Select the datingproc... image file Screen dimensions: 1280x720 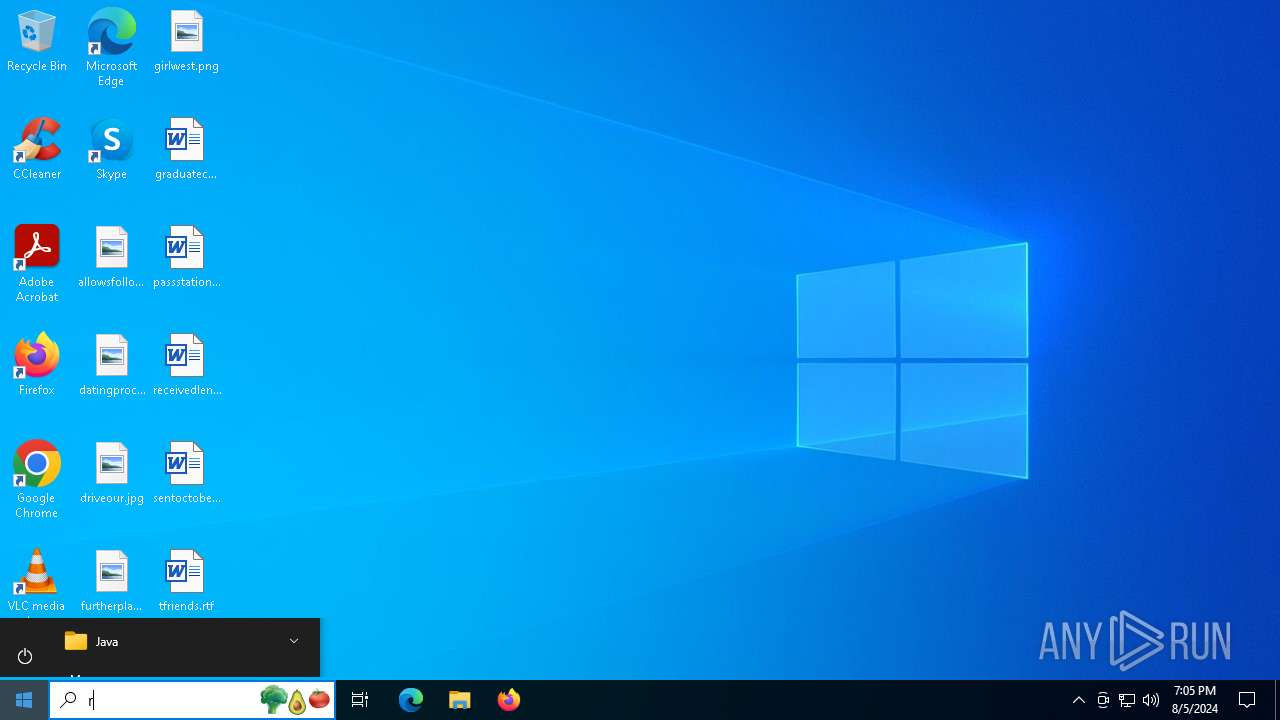coord(111,366)
